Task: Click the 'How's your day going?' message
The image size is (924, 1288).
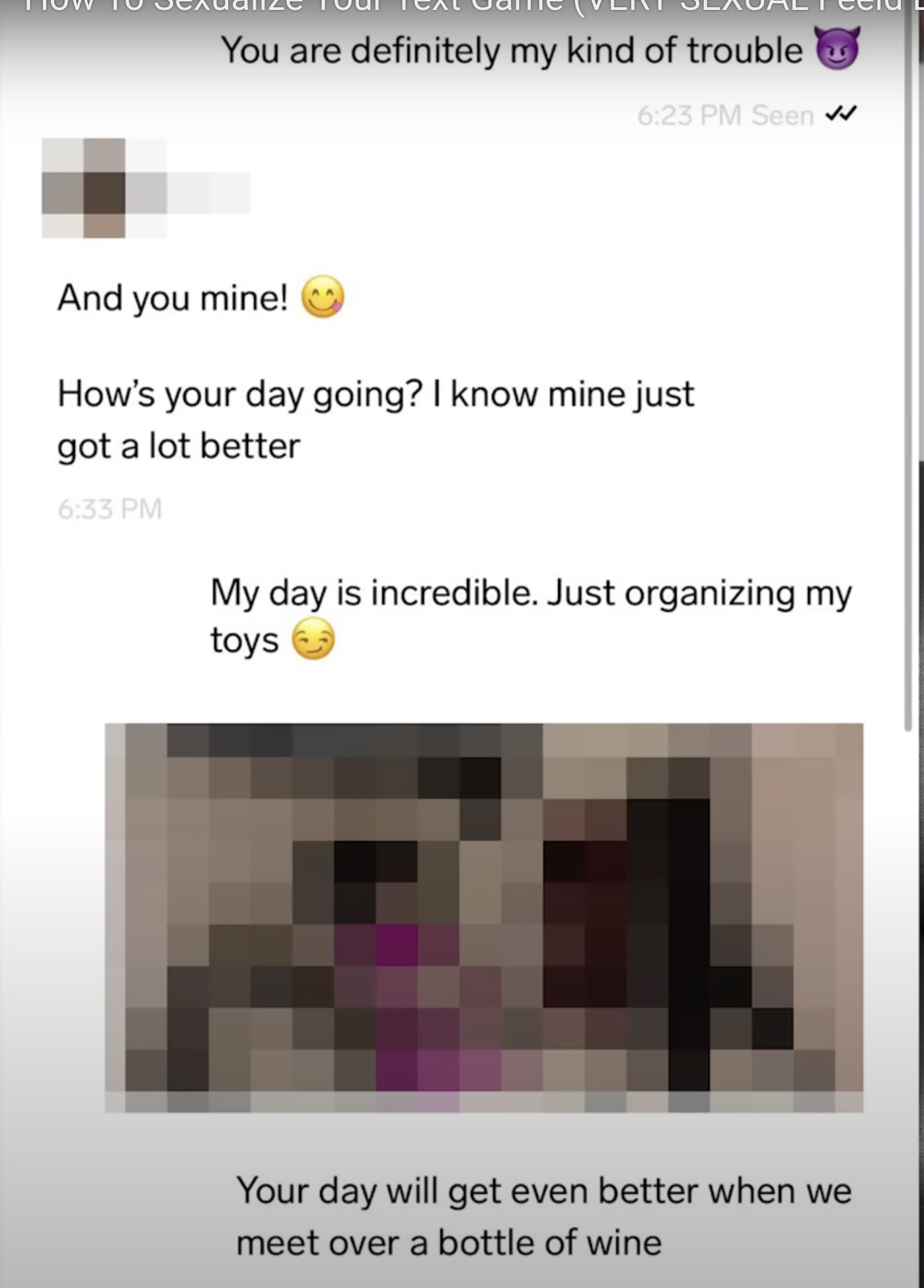Action: tap(375, 420)
